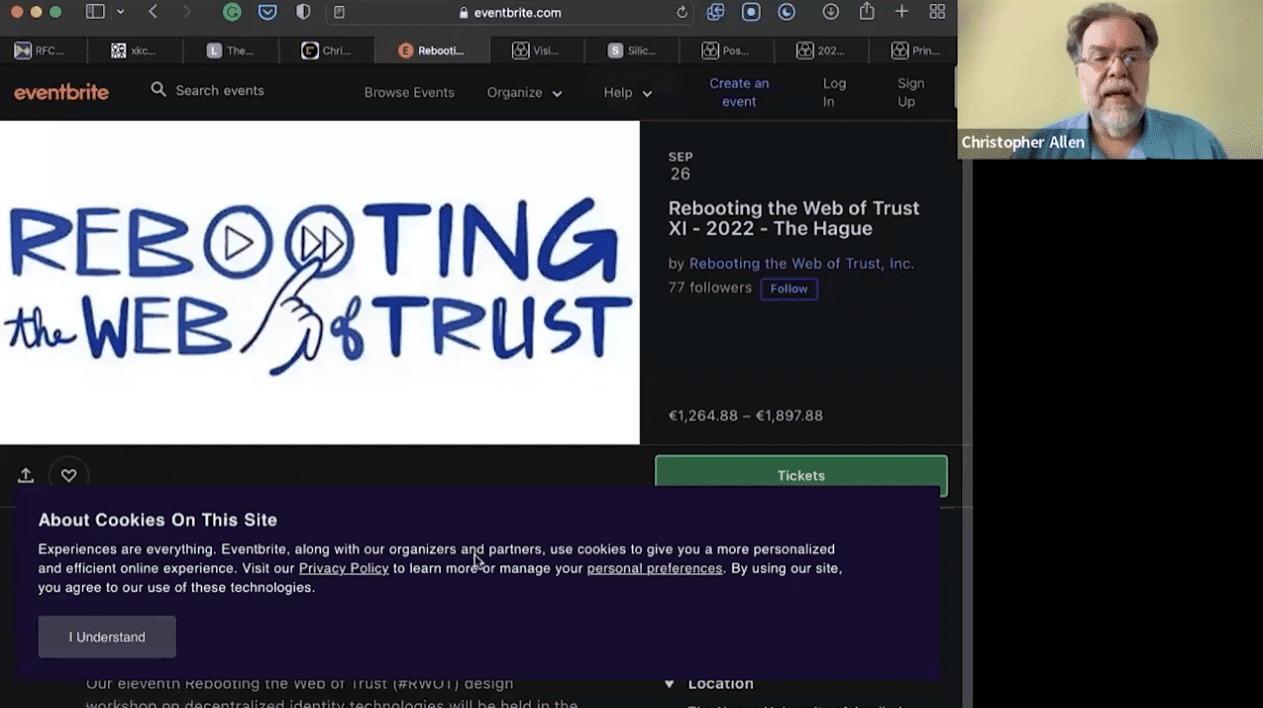Image resolution: width=1263 pixels, height=708 pixels.
Task: Click the Grammarly extension icon
Action: click(x=232, y=12)
